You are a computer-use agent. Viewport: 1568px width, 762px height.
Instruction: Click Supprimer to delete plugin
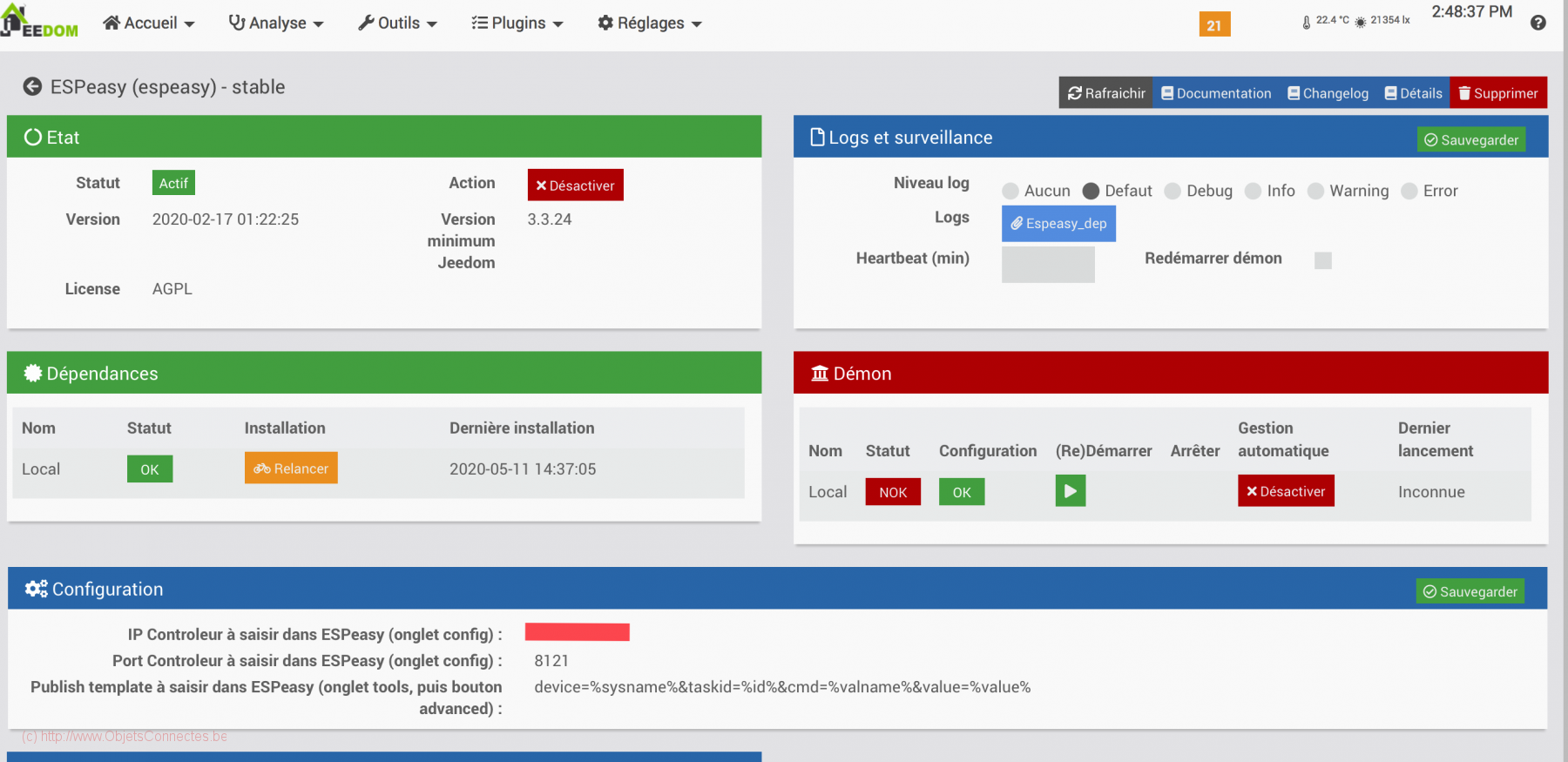point(1498,92)
